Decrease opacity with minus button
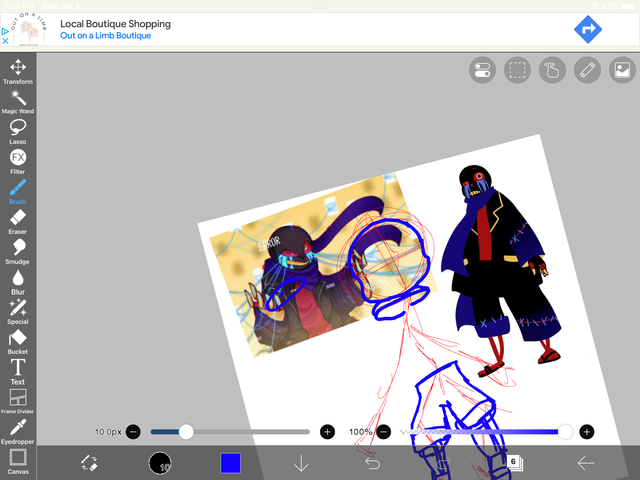The height and width of the screenshot is (480, 640). point(384,431)
